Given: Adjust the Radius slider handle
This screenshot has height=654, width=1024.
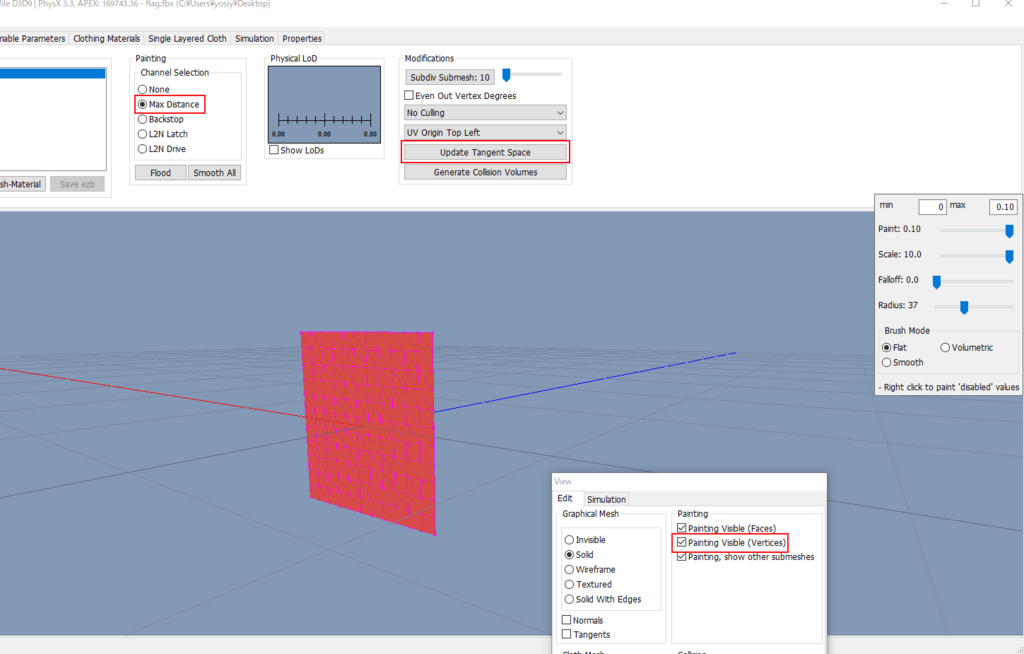Looking at the screenshot, I should 964,307.
